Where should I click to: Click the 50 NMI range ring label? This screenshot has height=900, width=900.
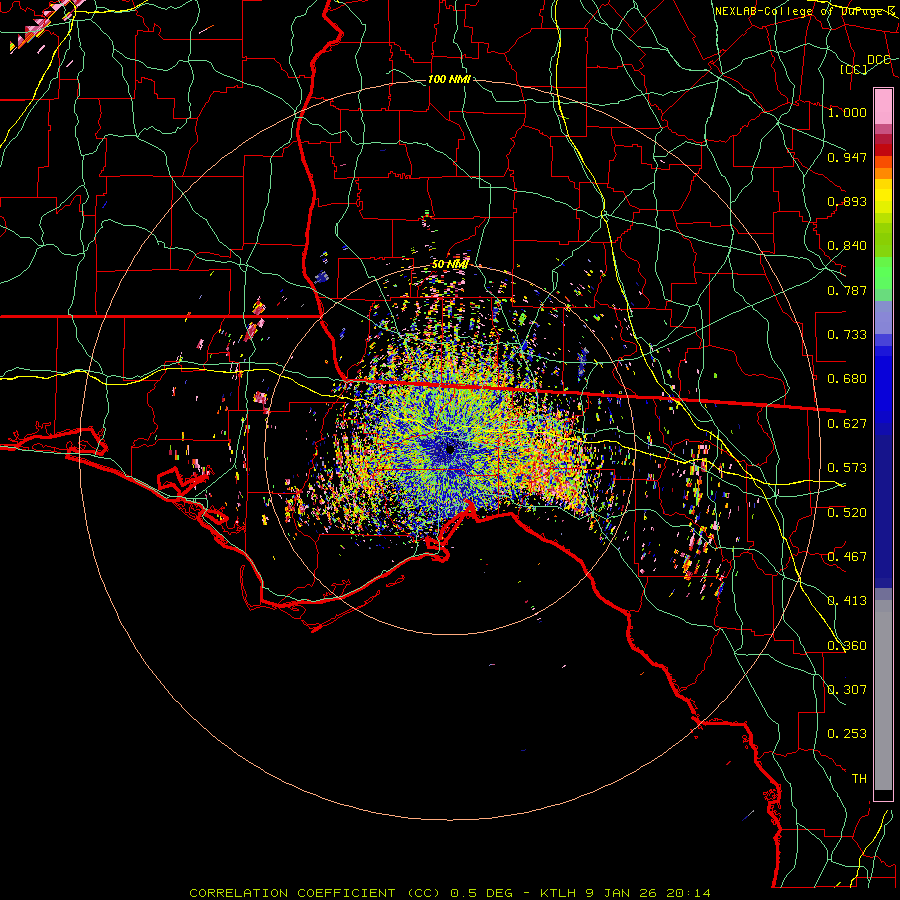[x=450, y=264]
